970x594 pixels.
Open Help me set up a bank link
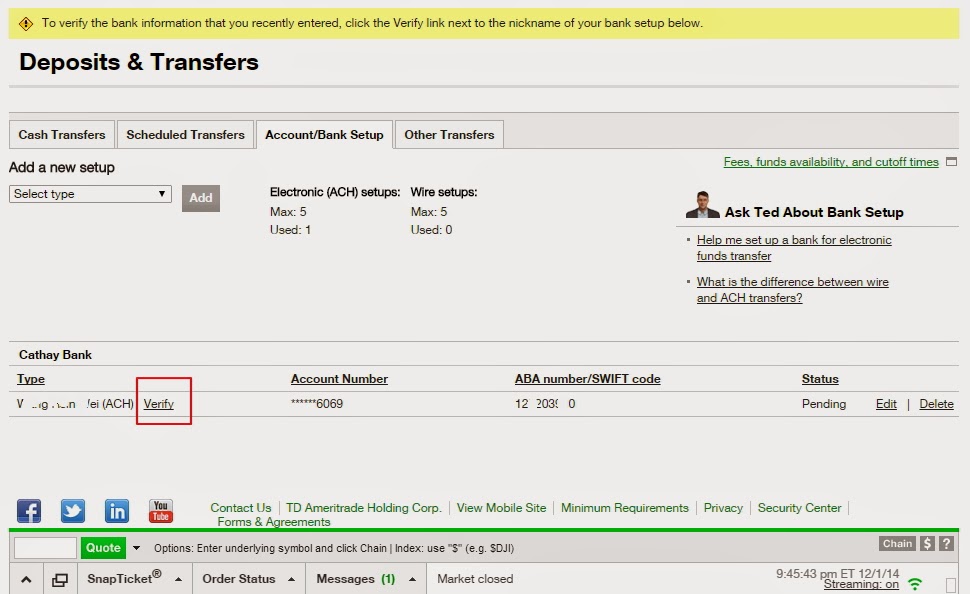point(794,248)
